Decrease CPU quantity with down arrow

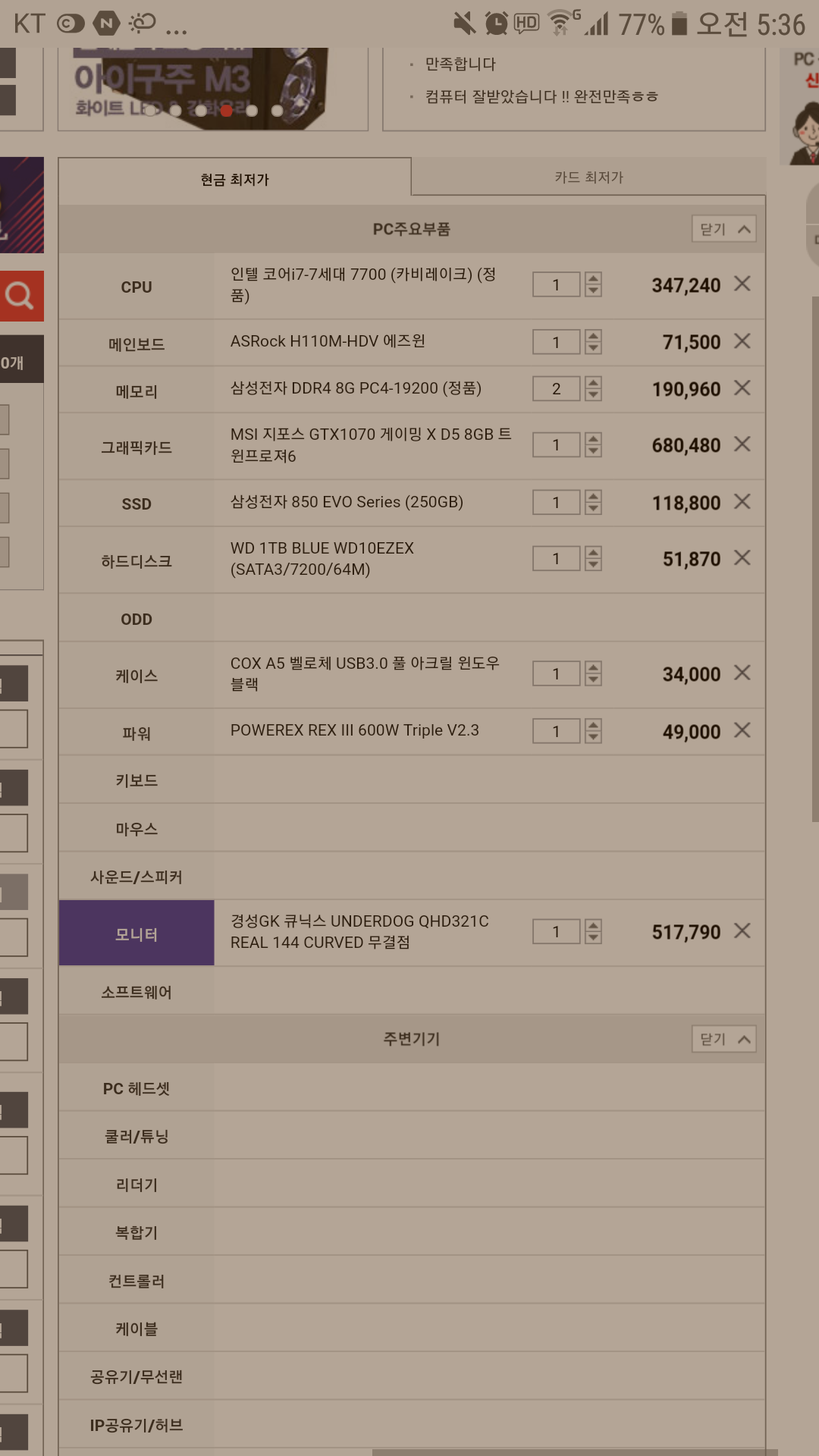(593, 290)
